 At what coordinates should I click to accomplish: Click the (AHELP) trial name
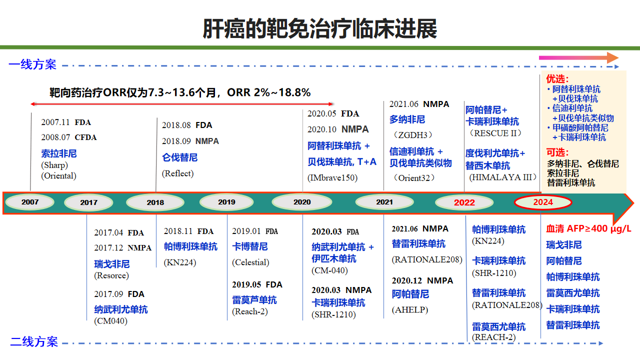(x=410, y=310)
